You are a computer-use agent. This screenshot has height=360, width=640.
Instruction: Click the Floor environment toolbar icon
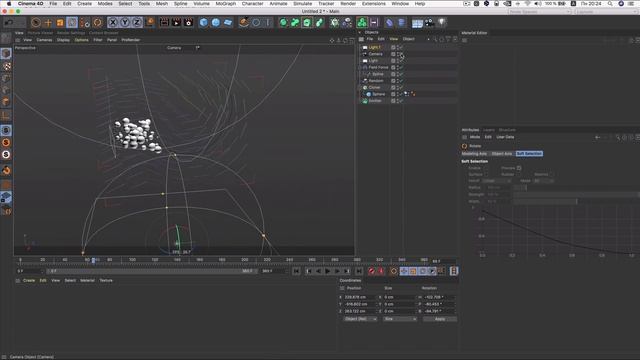[417, 22]
